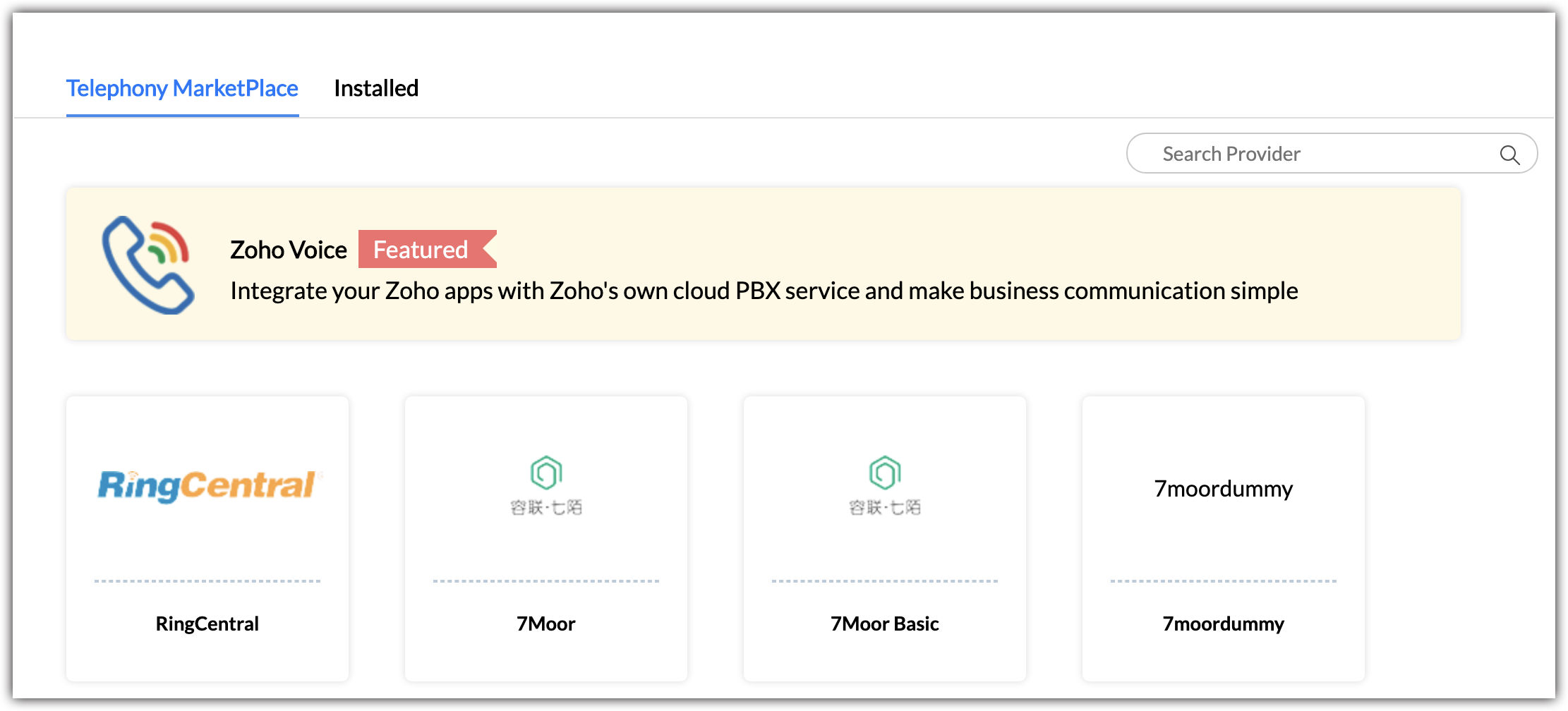This screenshot has height=711, width=1568.
Task: Click the 7Moor Basic hexagon logo
Action: click(884, 473)
